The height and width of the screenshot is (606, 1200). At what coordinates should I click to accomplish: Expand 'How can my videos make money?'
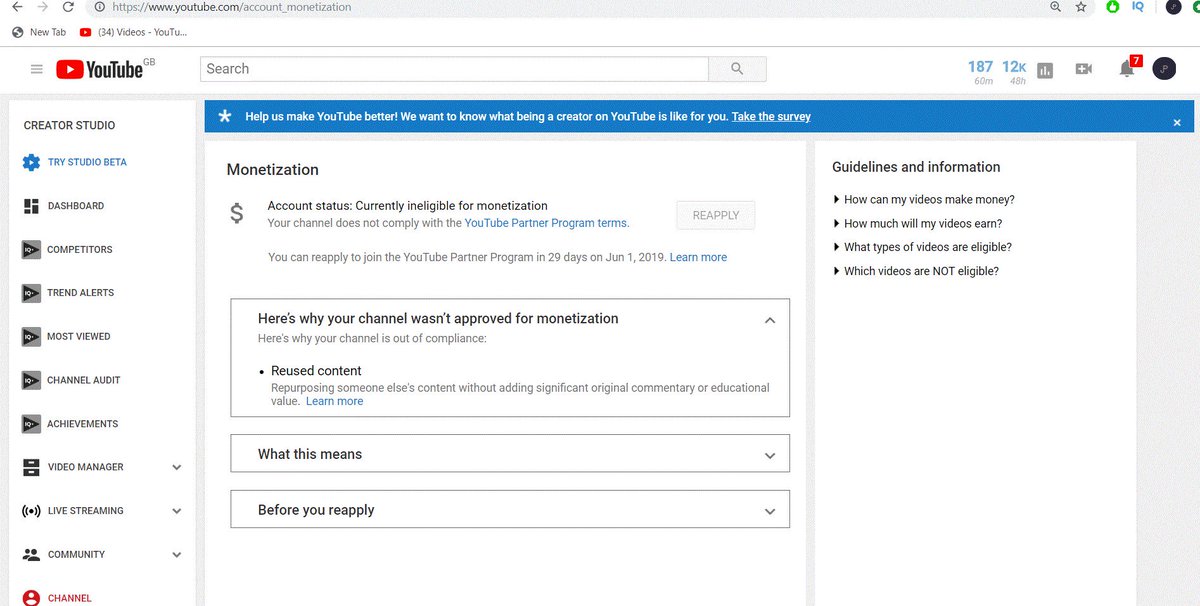point(923,200)
